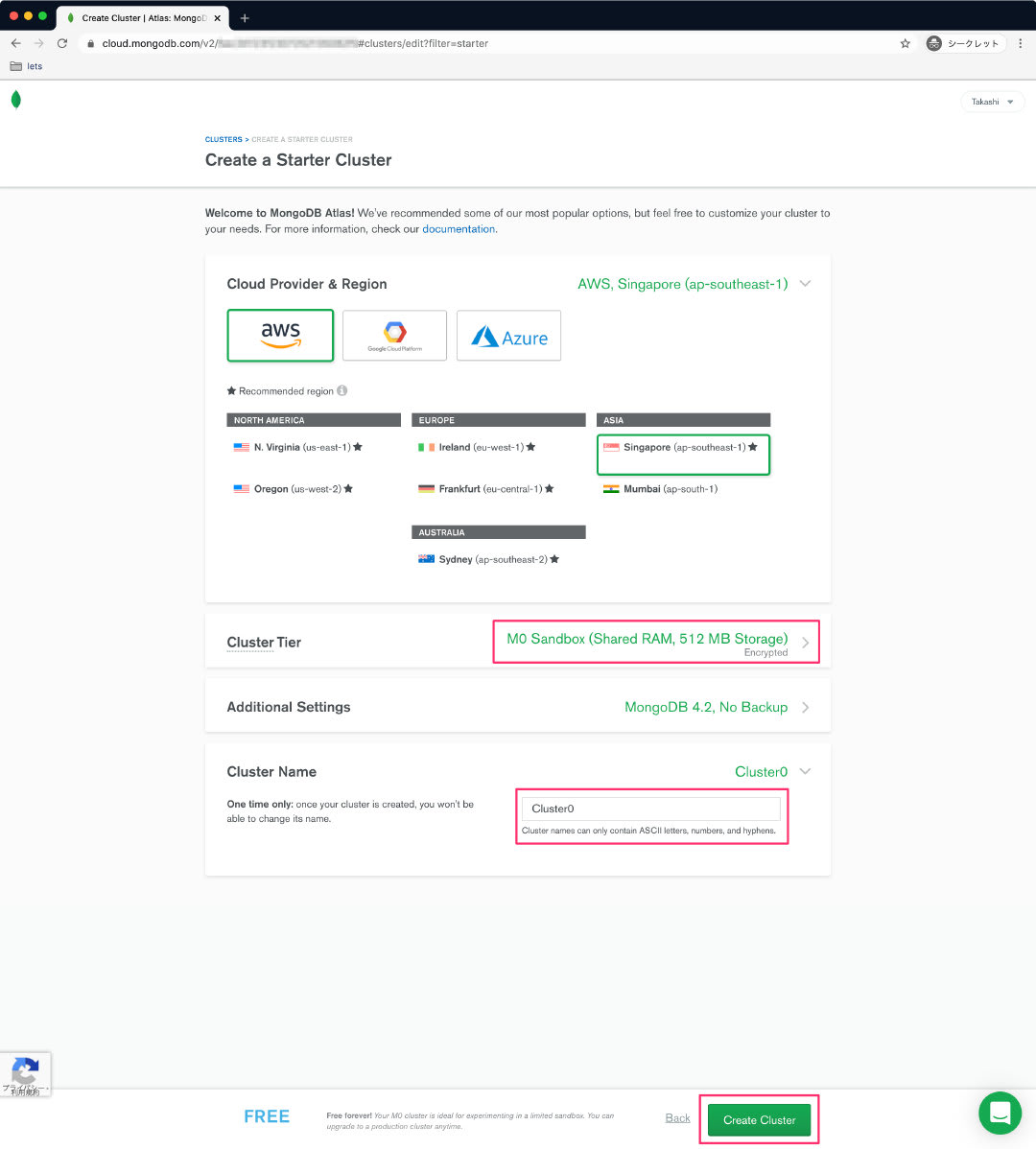Choose Frankfurt eu-central-1 region
This screenshot has width=1036, height=1149.
pos(485,489)
